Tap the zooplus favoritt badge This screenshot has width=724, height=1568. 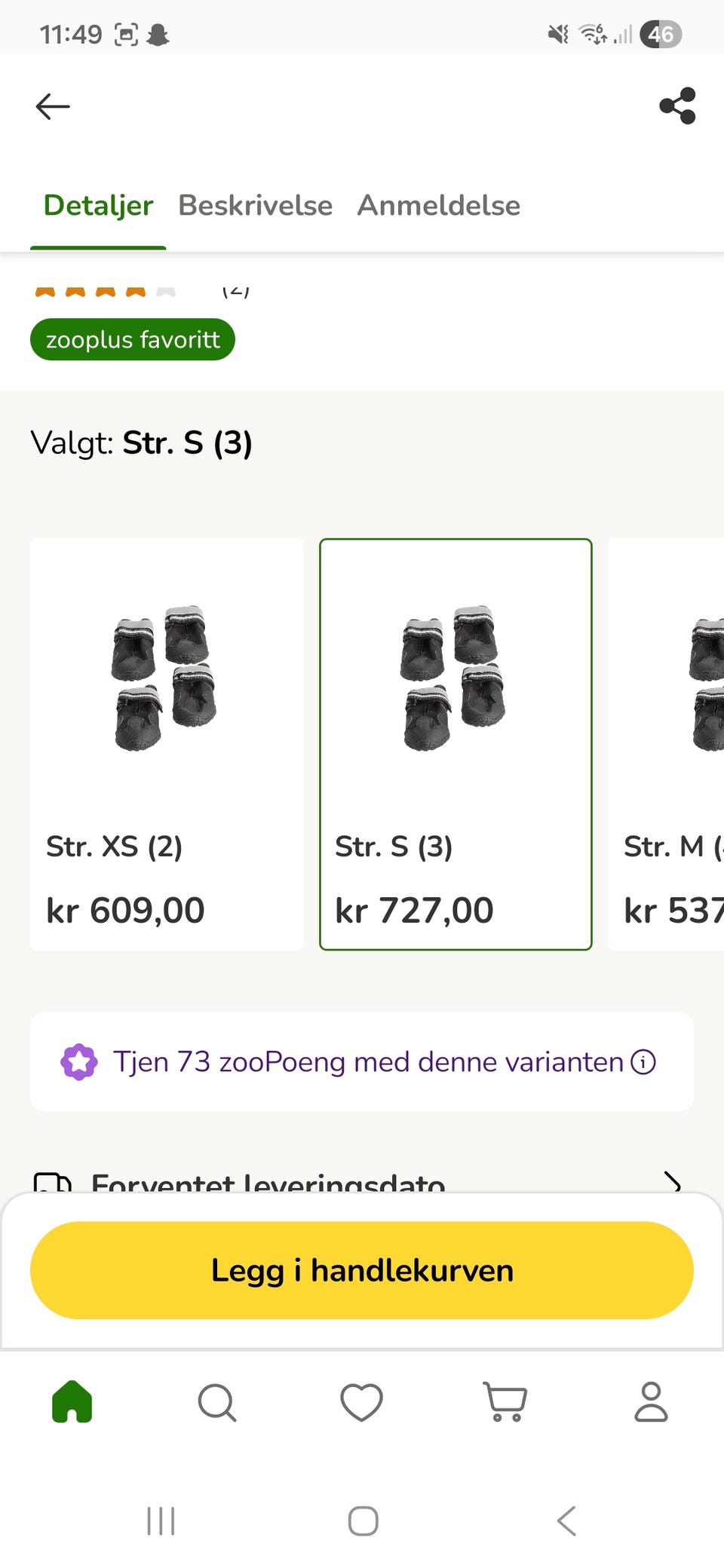click(133, 339)
